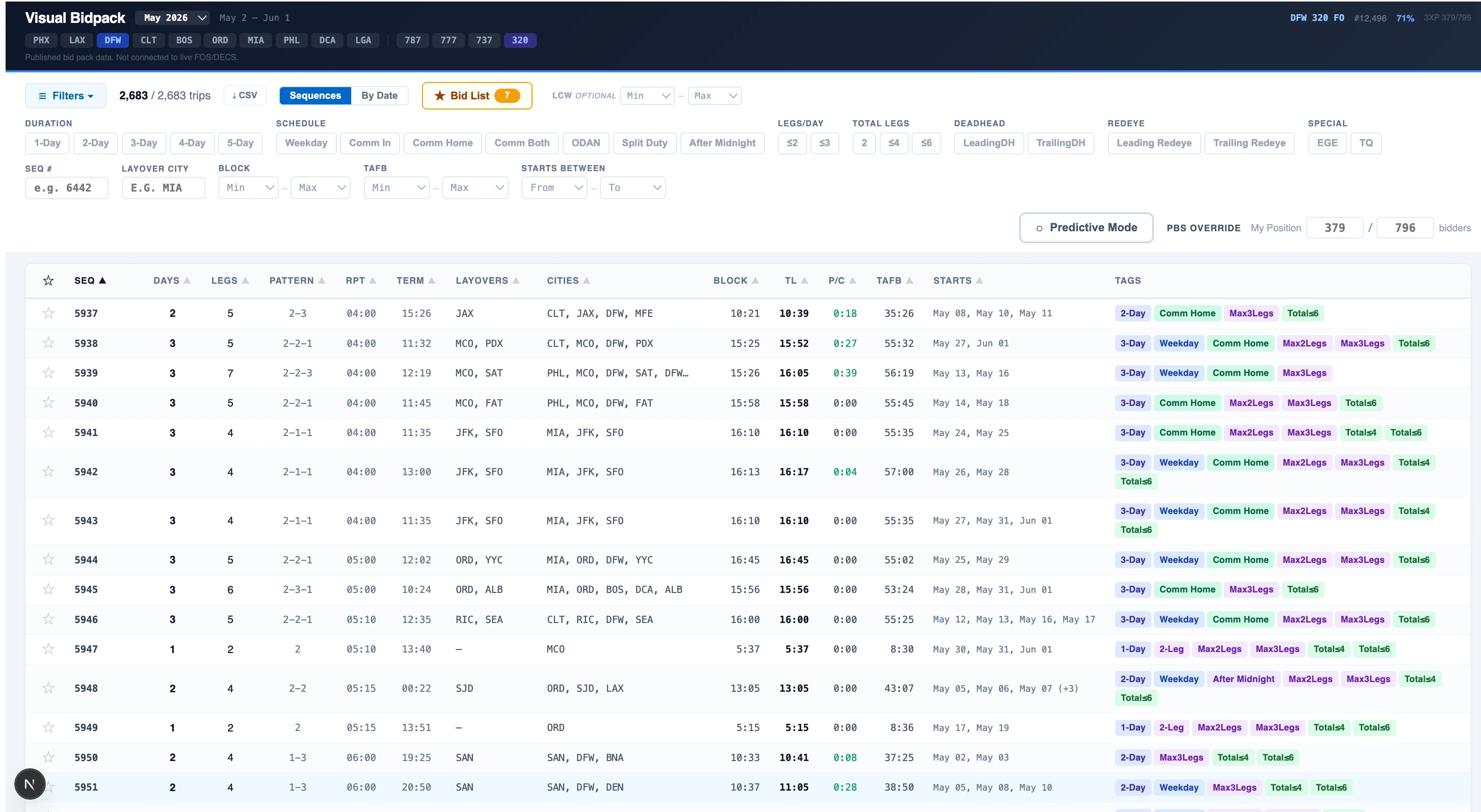
Task: Open the Bid List
Action: (x=477, y=95)
